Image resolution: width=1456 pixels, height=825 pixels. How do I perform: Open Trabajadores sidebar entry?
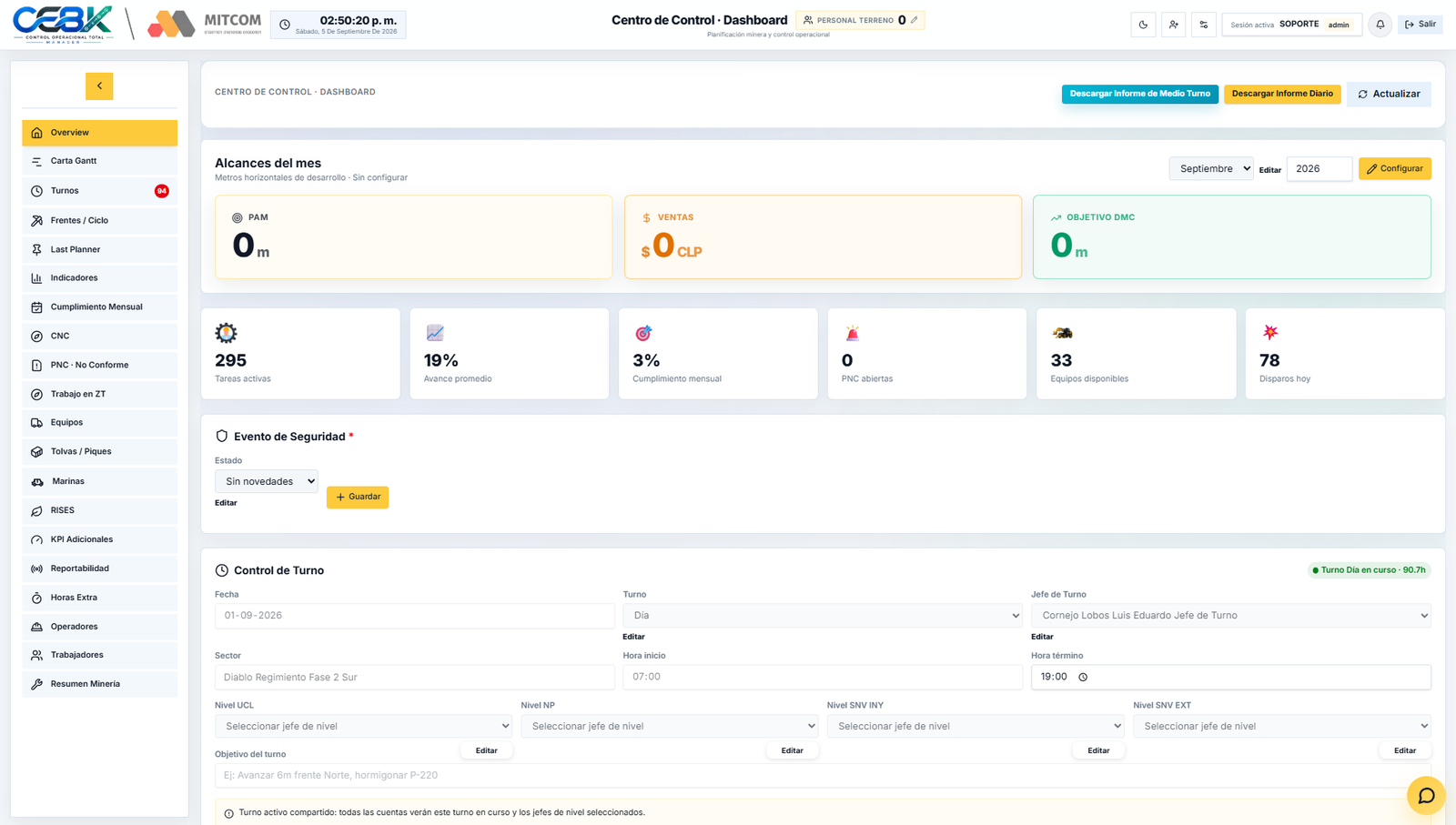click(x=99, y=655)
